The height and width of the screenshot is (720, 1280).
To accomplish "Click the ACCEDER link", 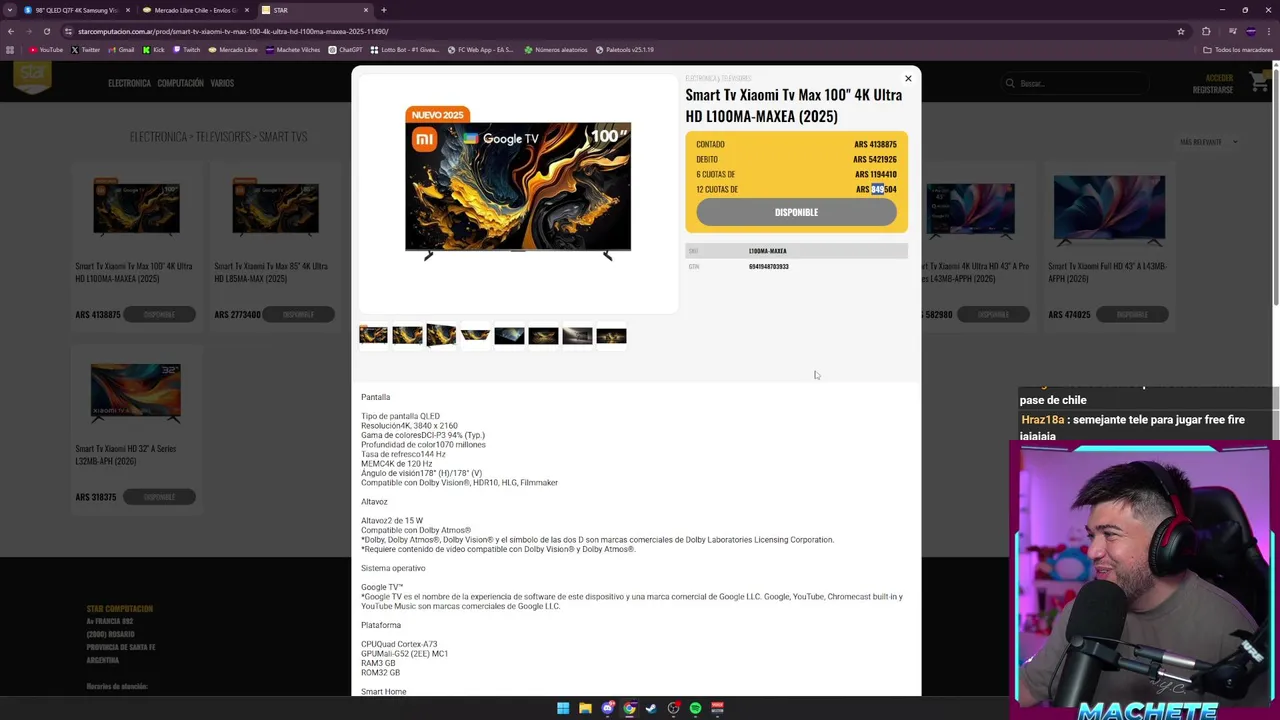I will point(1219,78).
